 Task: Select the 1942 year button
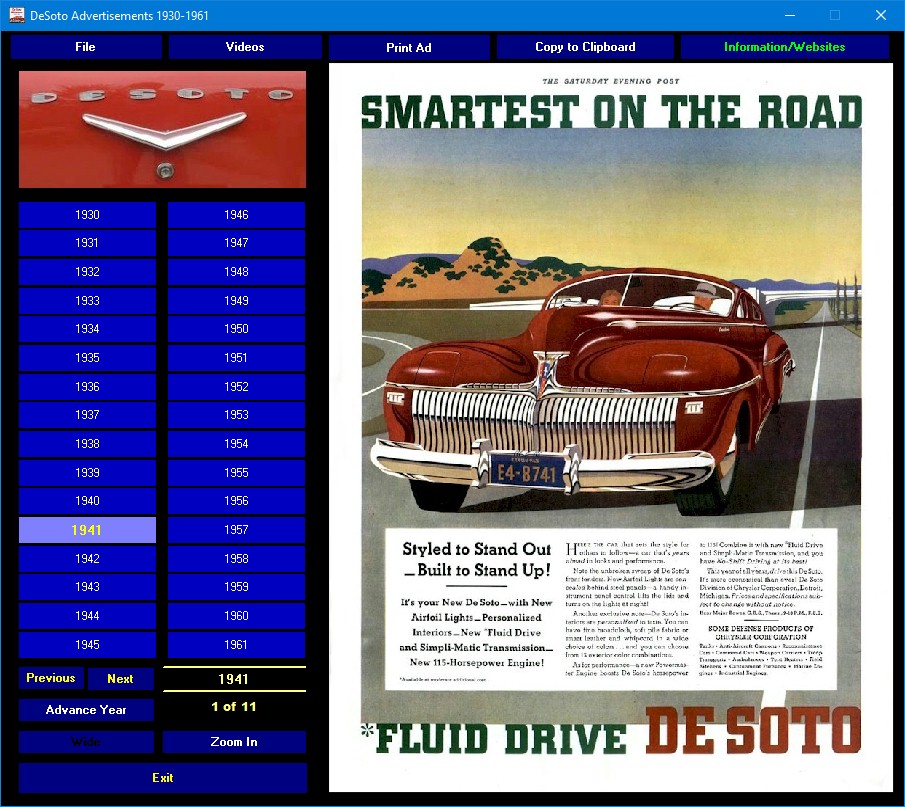87,559
